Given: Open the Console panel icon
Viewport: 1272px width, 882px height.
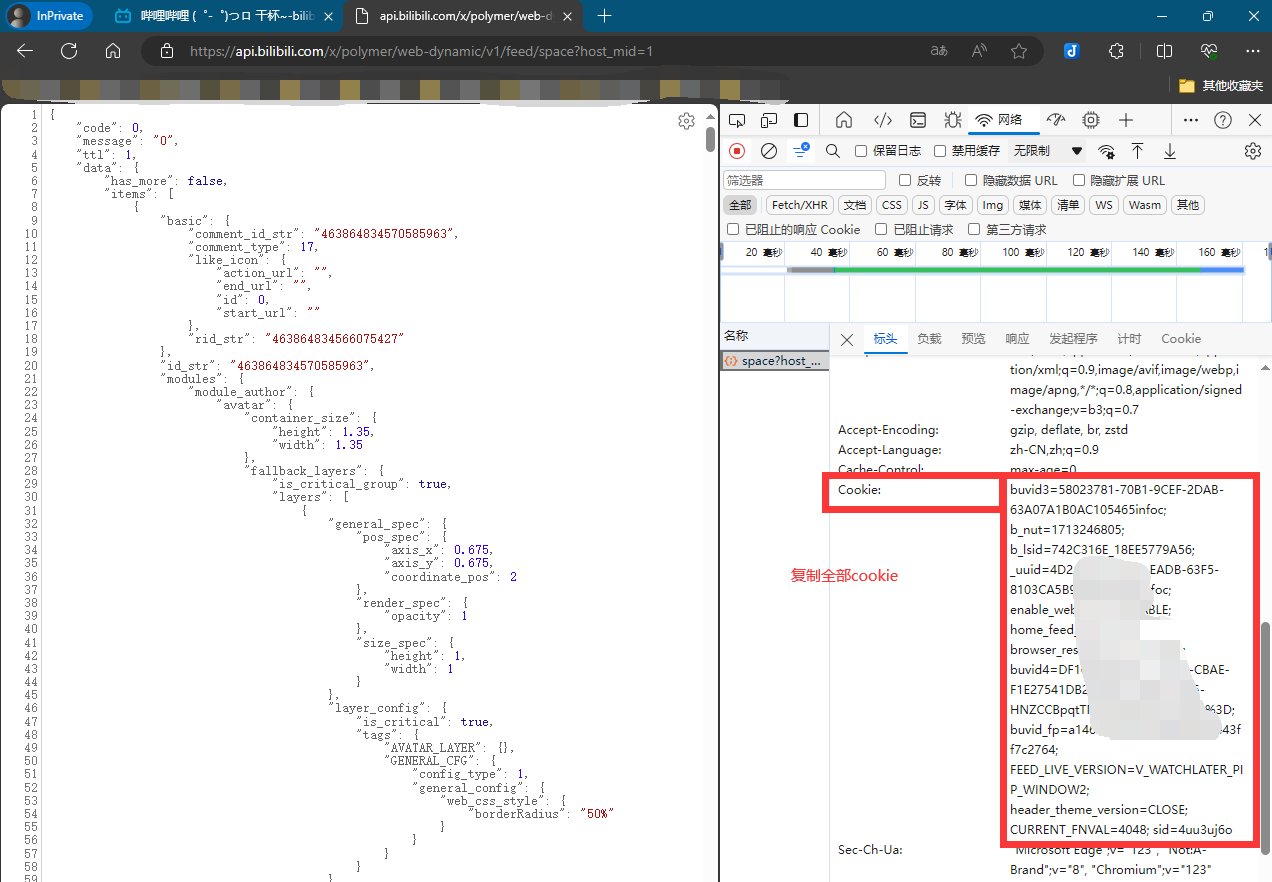Looking at the screenshot, I should tap(917, 120).
